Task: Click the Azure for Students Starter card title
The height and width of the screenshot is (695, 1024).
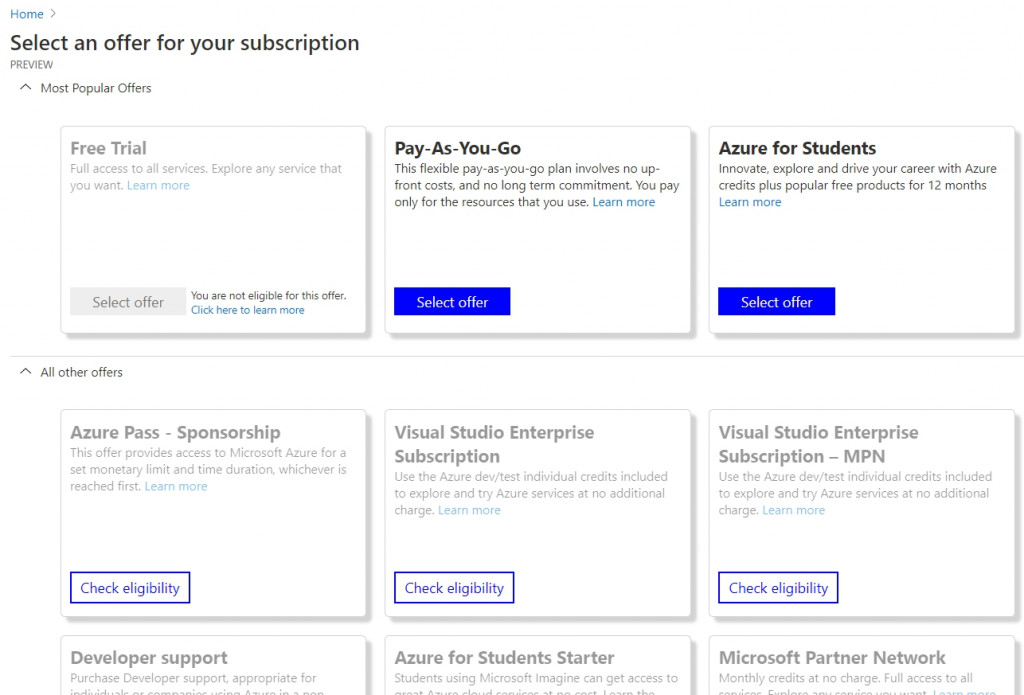Action: [504, 658]
